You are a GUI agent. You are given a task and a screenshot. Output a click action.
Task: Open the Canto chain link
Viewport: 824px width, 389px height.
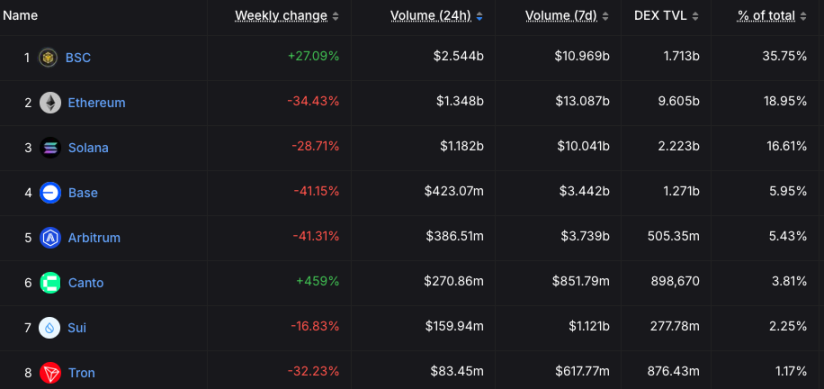pos(86,283)
